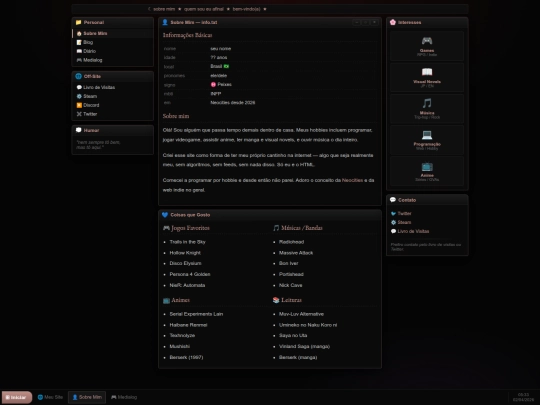540x405 pixels.
Task: Open Sobre Mim in Personal sidebar
Action: pyautogui.click(x=113, y=33)
